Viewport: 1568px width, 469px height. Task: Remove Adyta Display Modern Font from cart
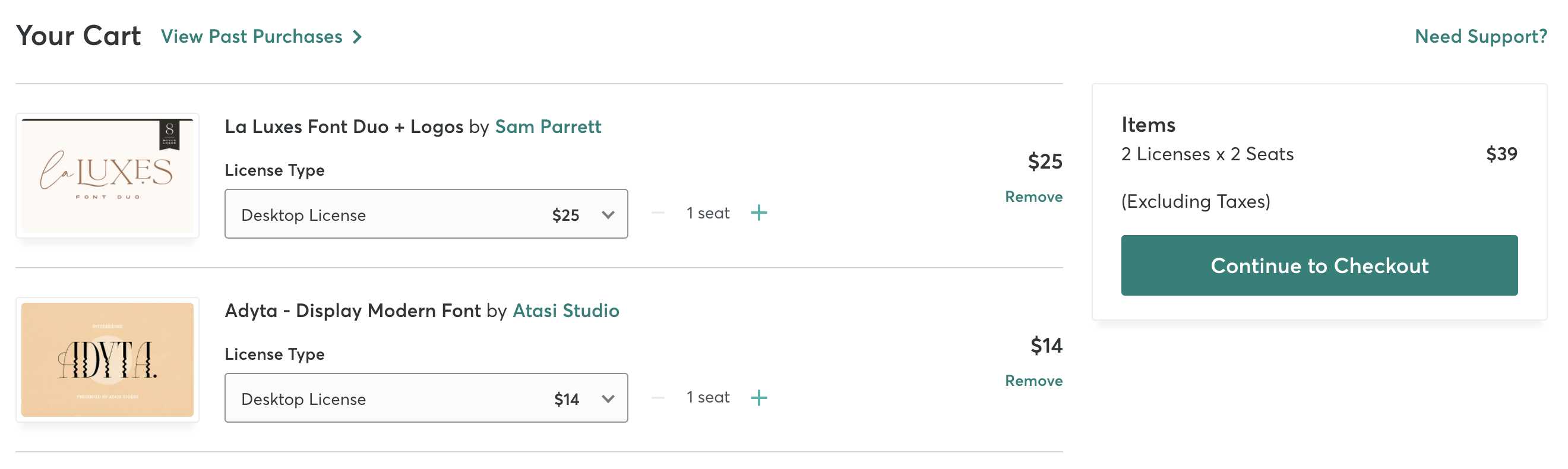point(1033,381)
